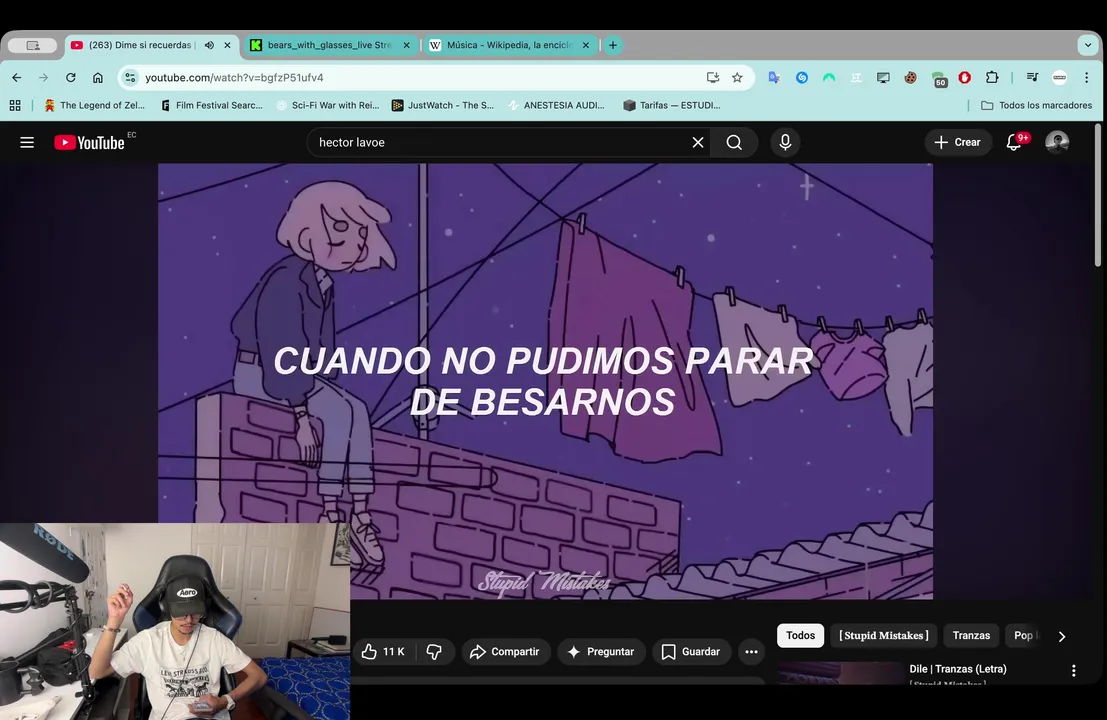This screenshot has height=720, width=1107.
Task: Bookmark this page with the star
Action: tap(737, 78)
